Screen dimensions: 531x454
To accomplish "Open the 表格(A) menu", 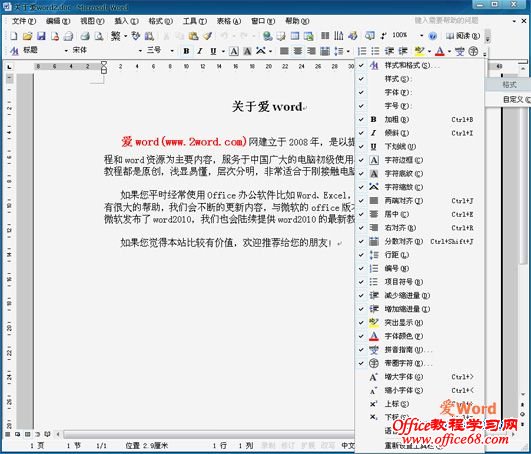I will coord(229,21).
